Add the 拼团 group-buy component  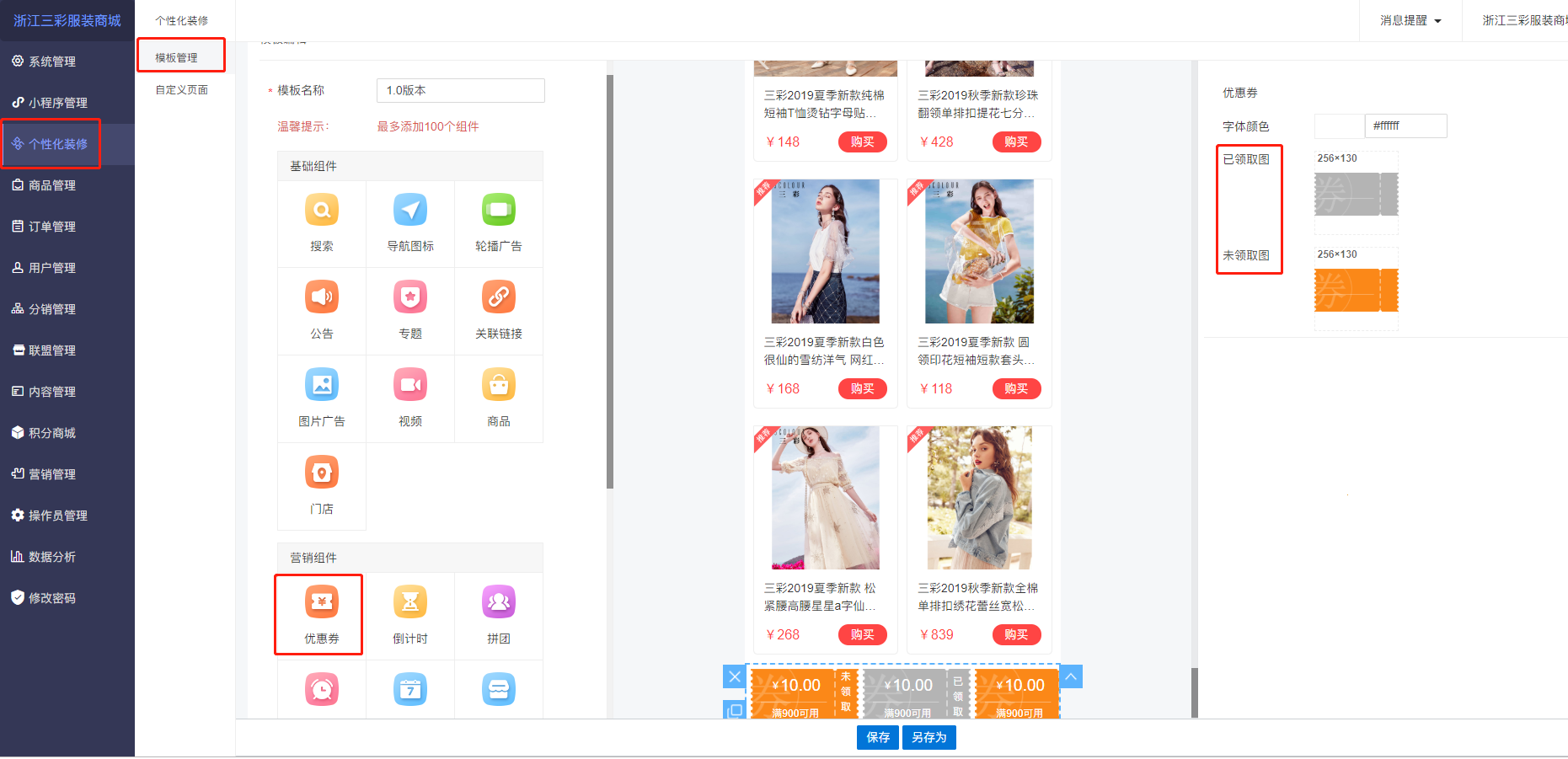click(x=499, y=617)
